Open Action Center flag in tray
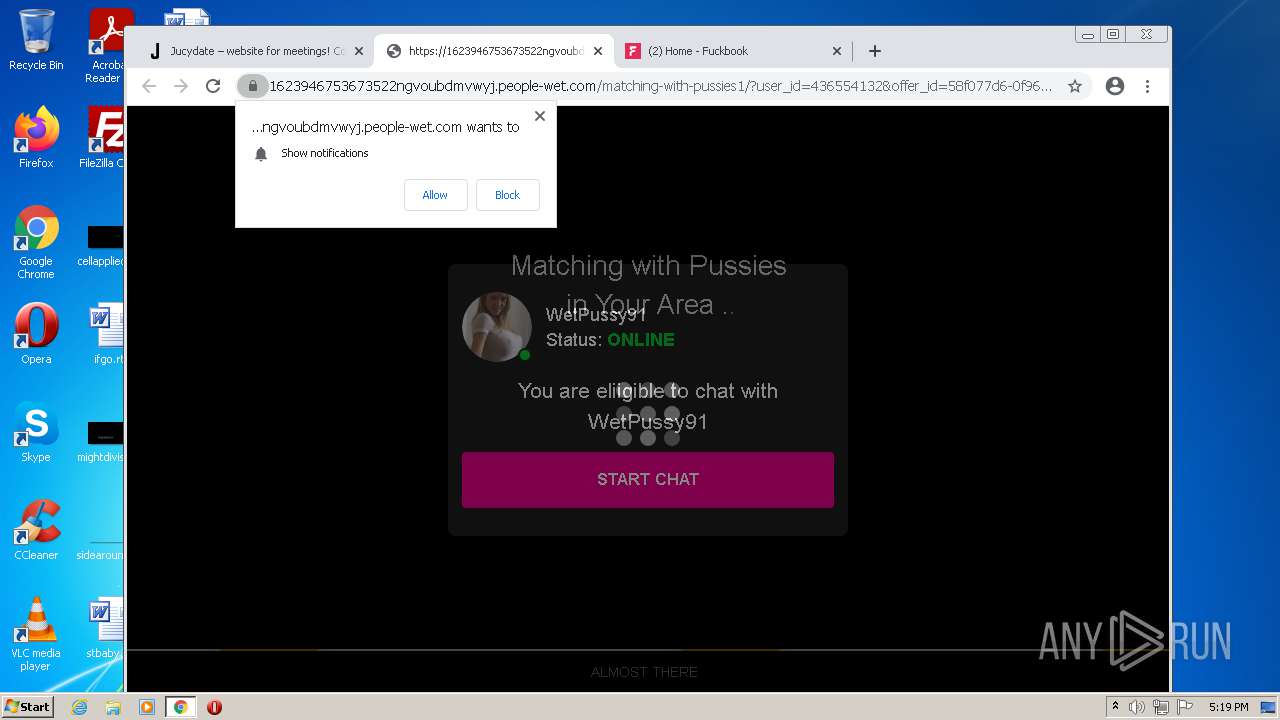Screen dimensions: 1280x720 click(x=1185, y=707)
